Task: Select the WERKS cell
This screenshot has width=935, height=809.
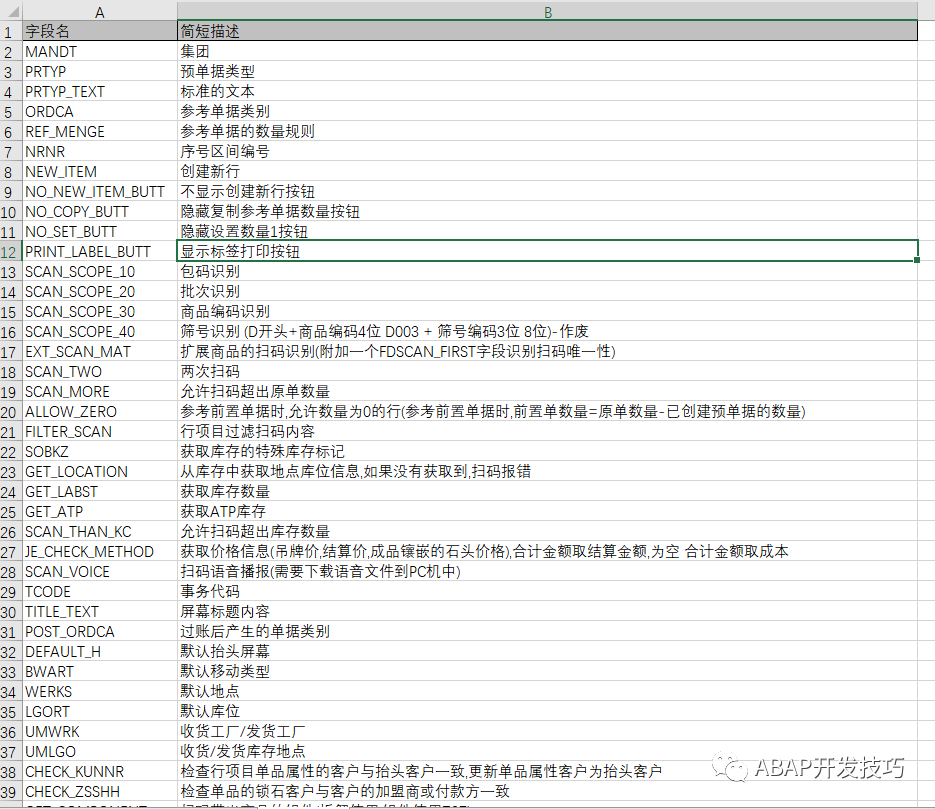Action: pos(100,691)
